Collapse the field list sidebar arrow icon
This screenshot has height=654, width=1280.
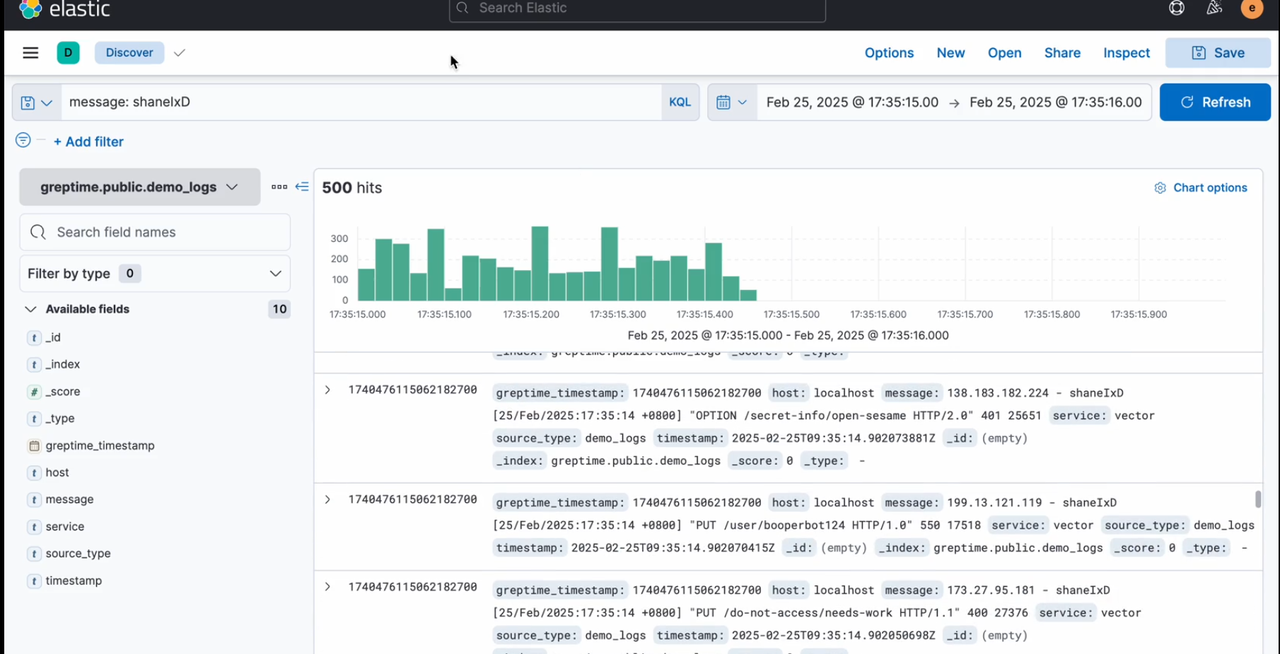(301, 186)
